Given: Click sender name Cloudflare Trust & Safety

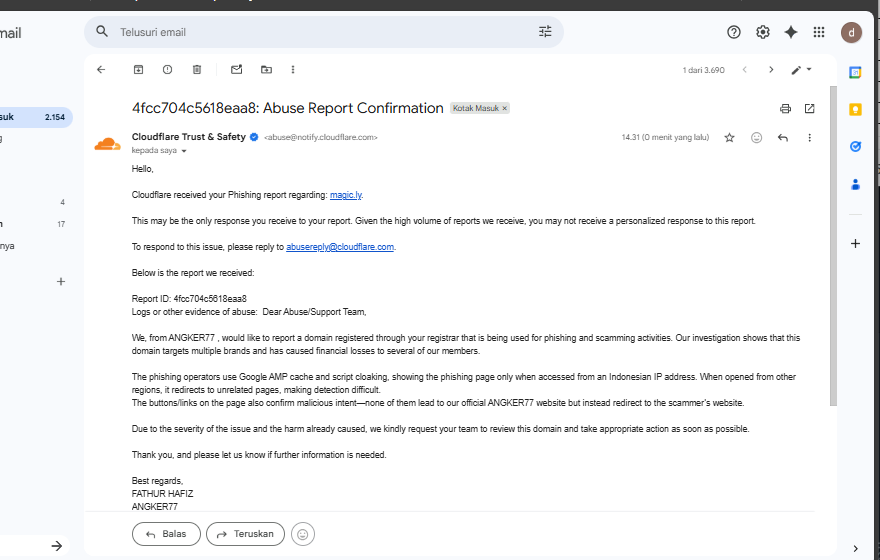Looking at the screenshot, I should pyautogui.click(x=189, y=137).
